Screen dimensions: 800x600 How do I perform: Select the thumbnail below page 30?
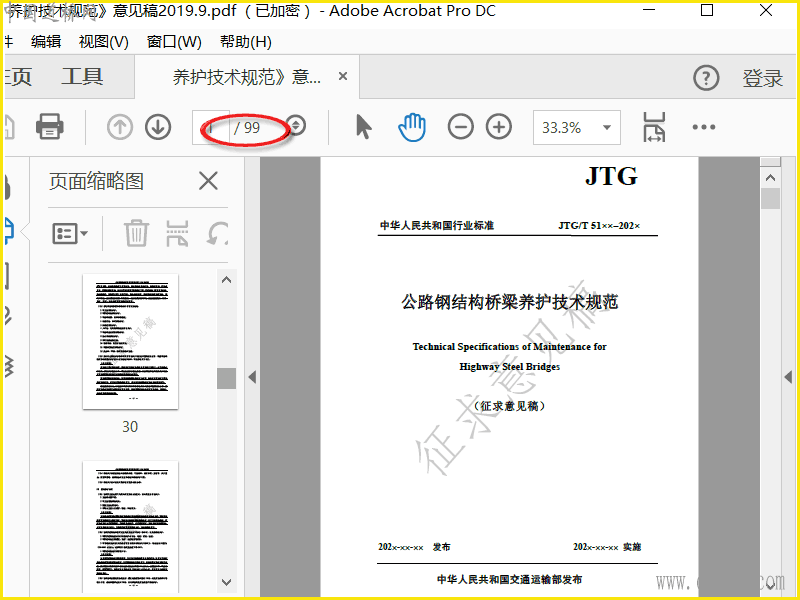click(x=131, y=527)
